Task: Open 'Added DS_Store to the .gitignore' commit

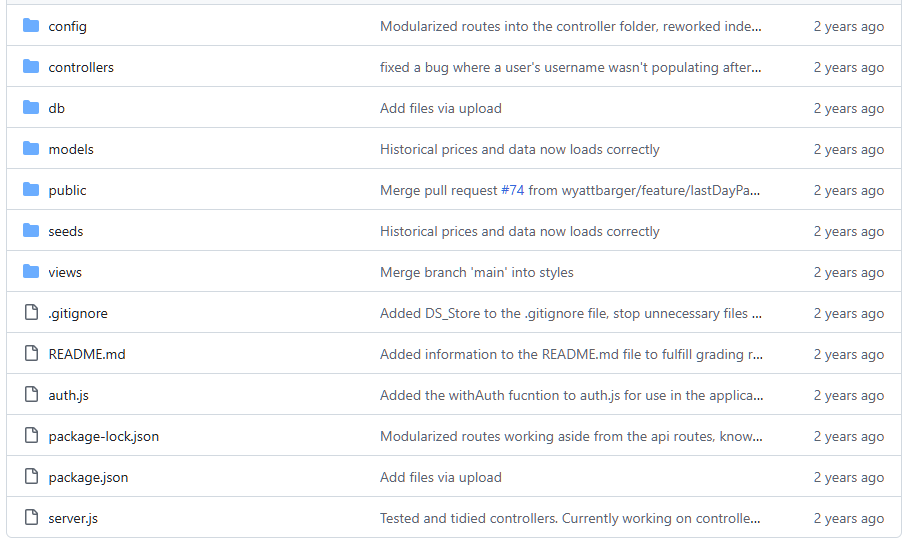Action: coord(570,314)
